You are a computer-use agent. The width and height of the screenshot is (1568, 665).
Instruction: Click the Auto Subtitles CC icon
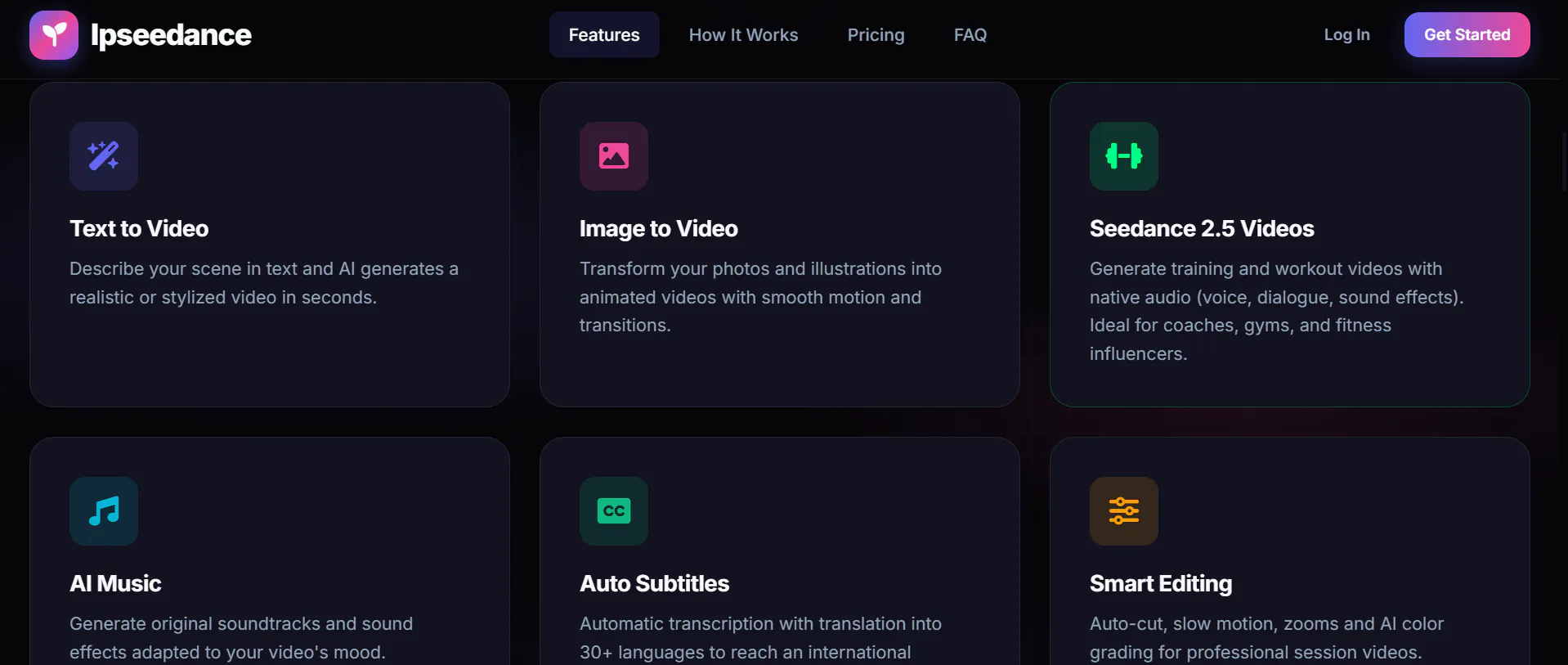[614, 511]
